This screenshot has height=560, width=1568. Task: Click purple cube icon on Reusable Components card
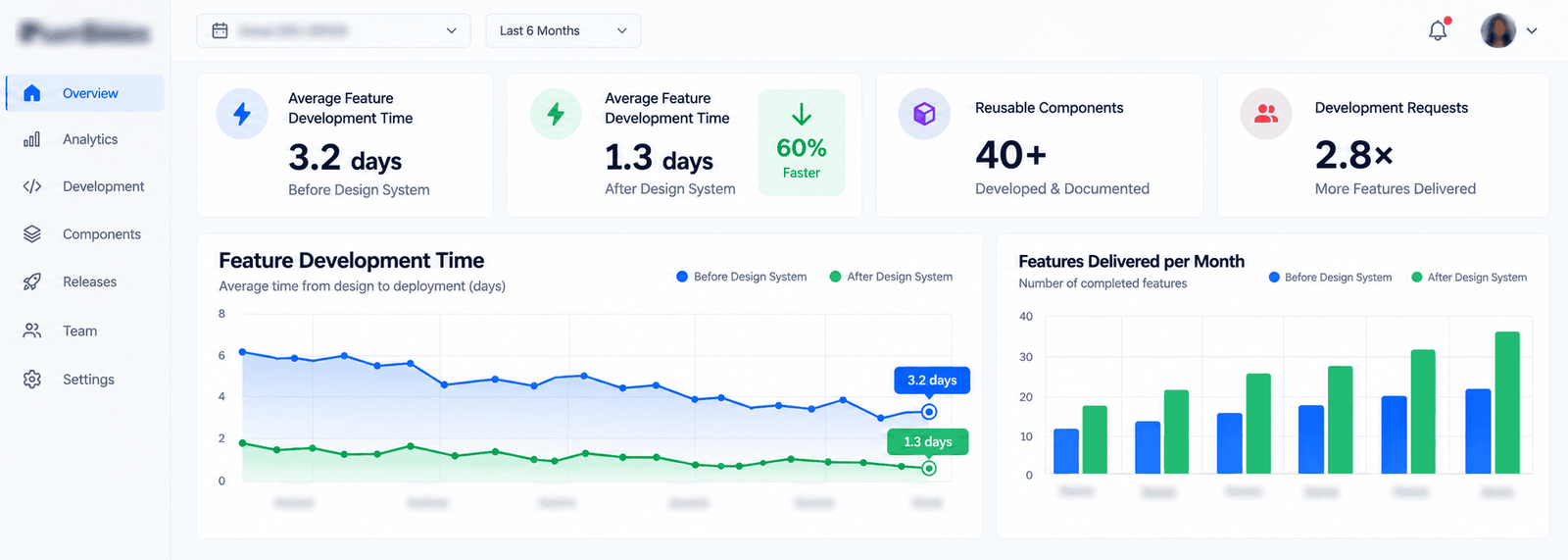(924, 114)
